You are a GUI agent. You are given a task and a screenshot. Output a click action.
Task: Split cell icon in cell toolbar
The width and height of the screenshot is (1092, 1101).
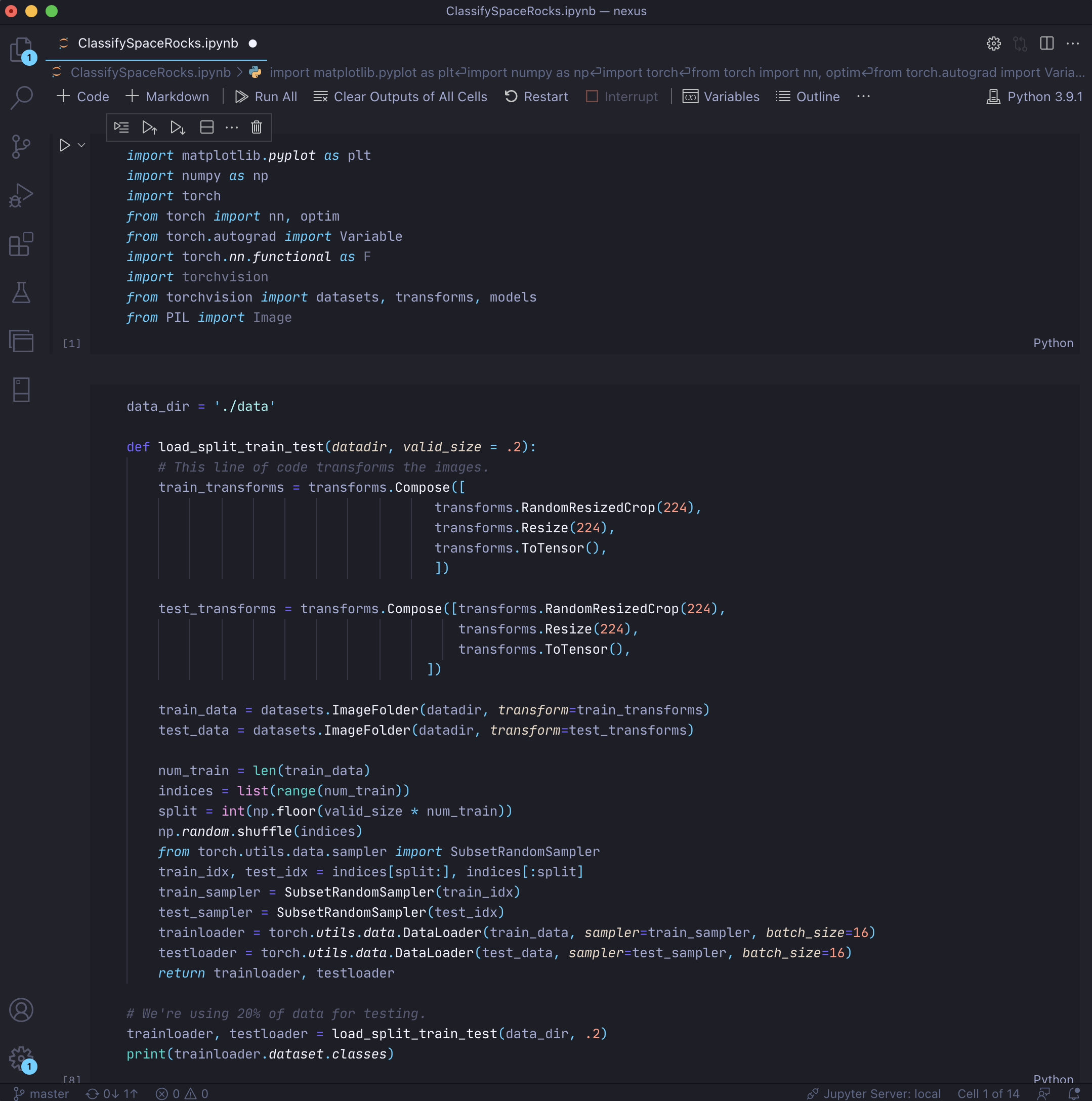206,127
